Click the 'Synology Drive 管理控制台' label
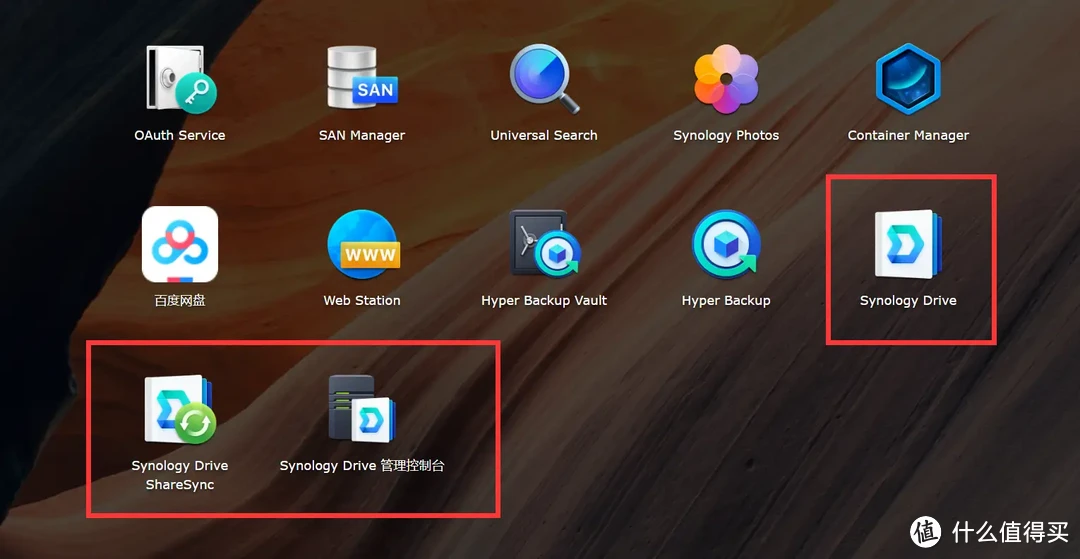 click(362, 466)
